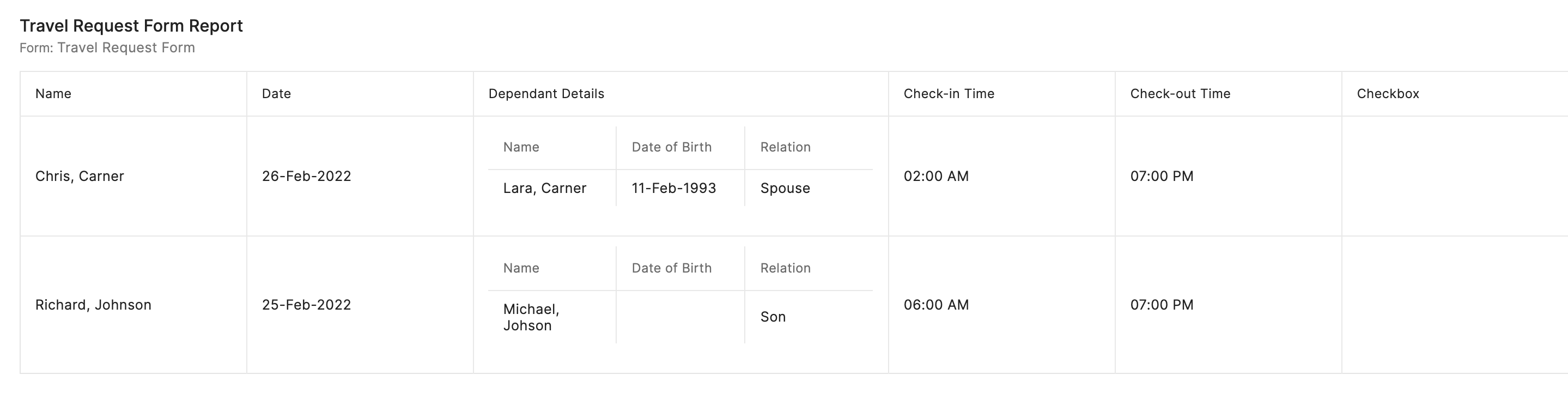The height and width of the screenshot is (399, 1568).
Task: Select the Chris, Carner name cell
Action: pos(80,176)
